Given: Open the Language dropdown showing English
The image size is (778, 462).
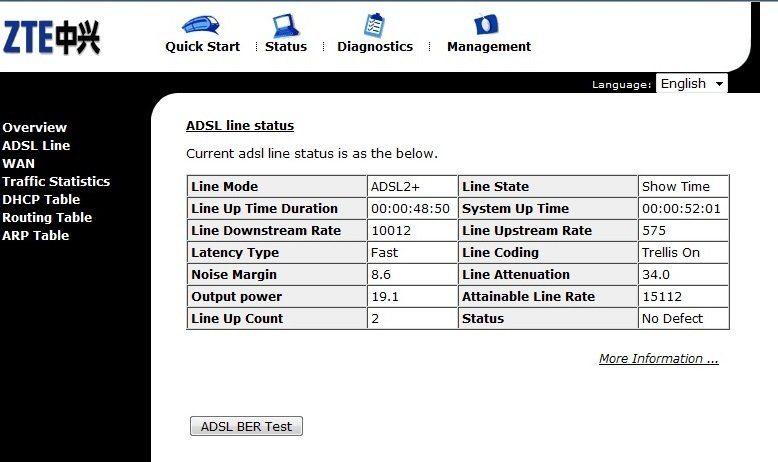Looking at the screenshot, I should [x=692, y=83].
